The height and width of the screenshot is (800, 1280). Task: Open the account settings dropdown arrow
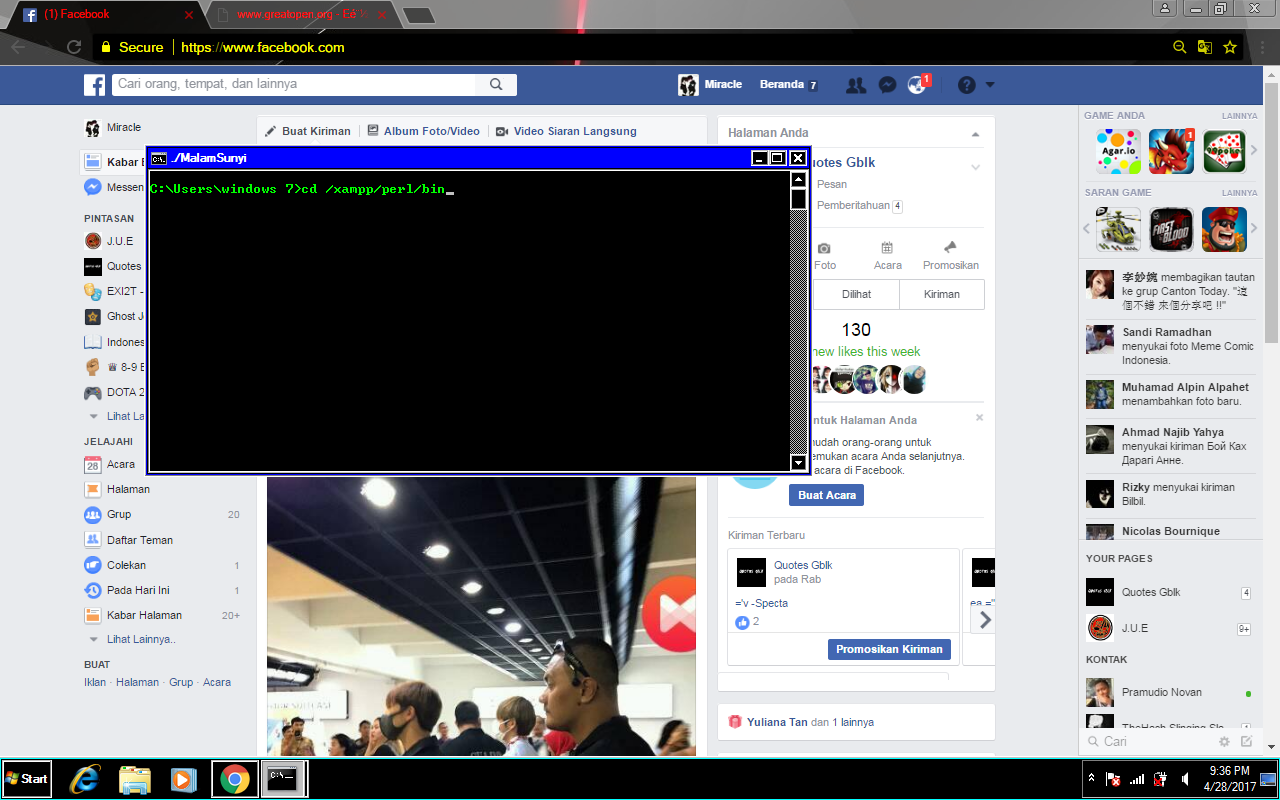tap(990, 84)
